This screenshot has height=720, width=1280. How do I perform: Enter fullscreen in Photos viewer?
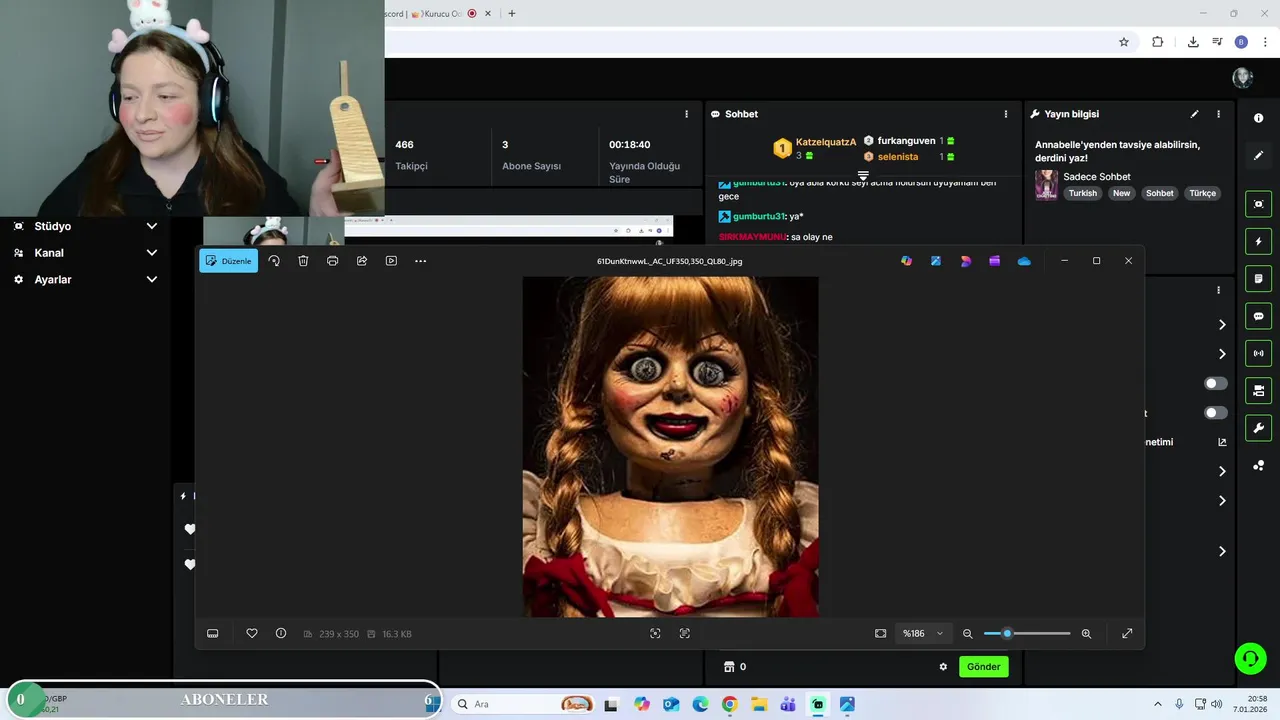pos(1127,633)
